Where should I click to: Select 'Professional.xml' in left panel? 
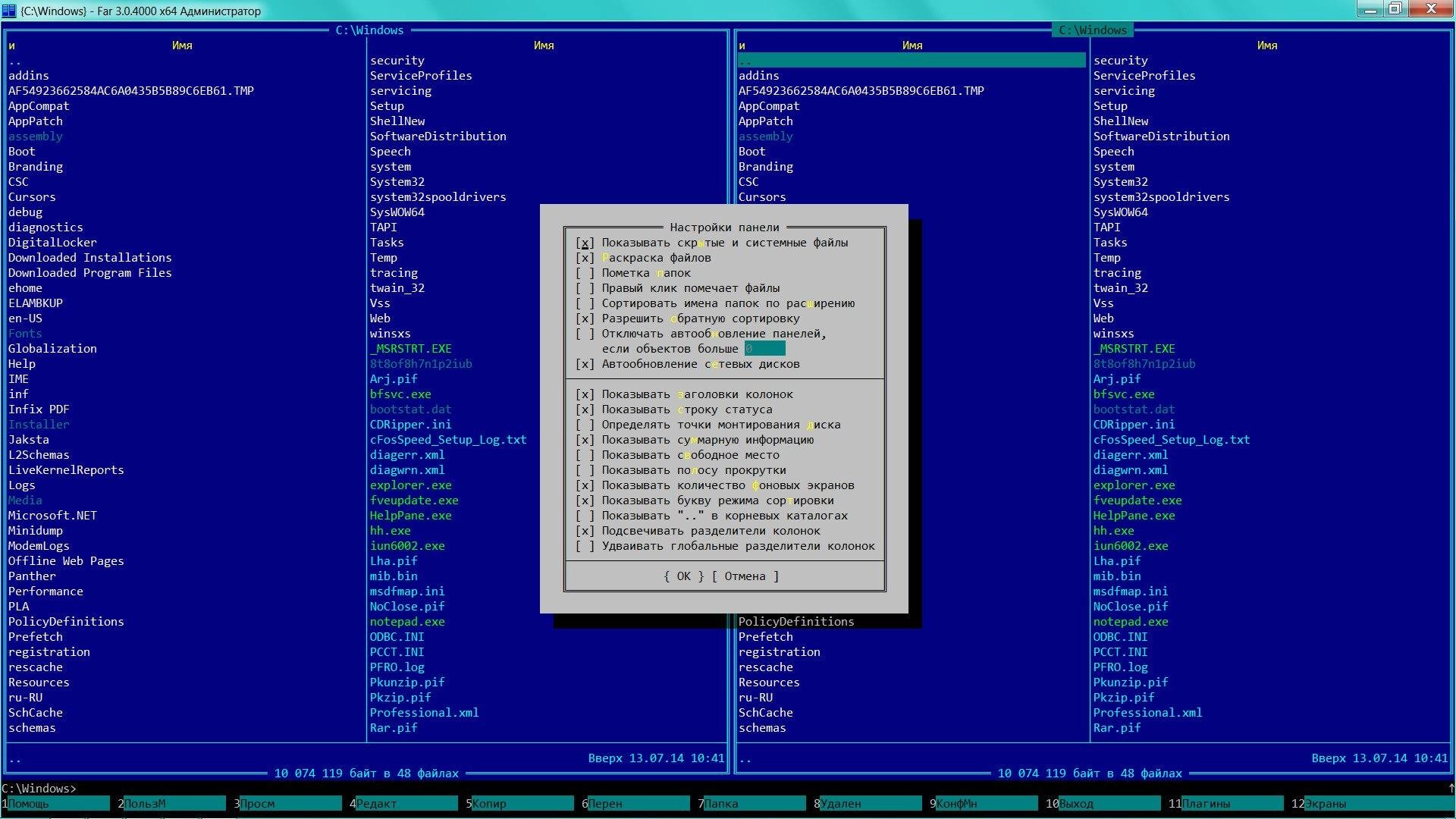[424, 713]
